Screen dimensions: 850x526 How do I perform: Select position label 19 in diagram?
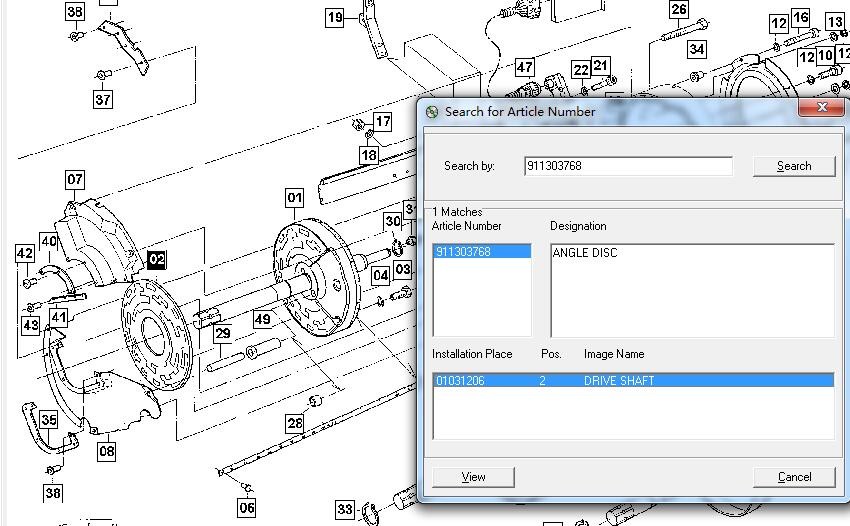334,17
